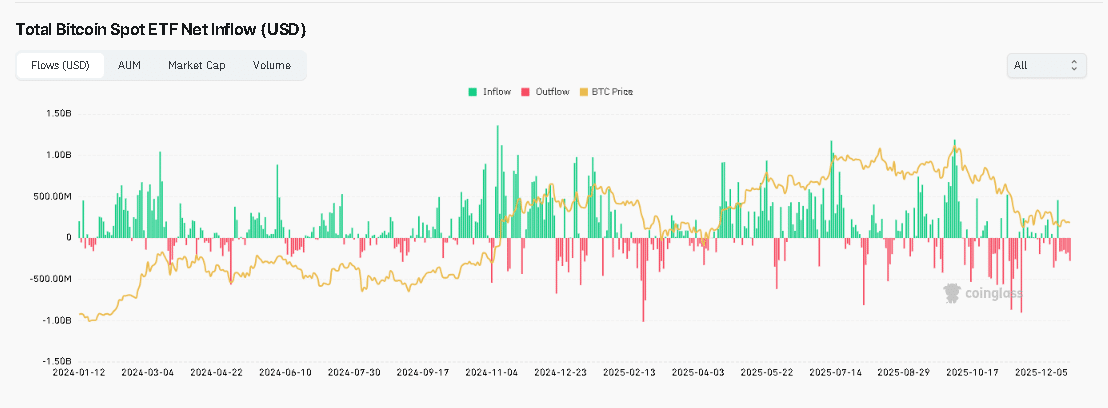Open the AUM tab
Viewport: 1108px width, 408px height.
point(129,65)
